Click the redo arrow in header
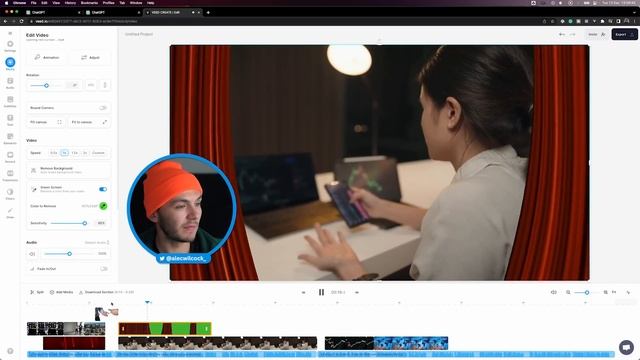The height and width of the screenshot is (360, 640). point(572,34)
